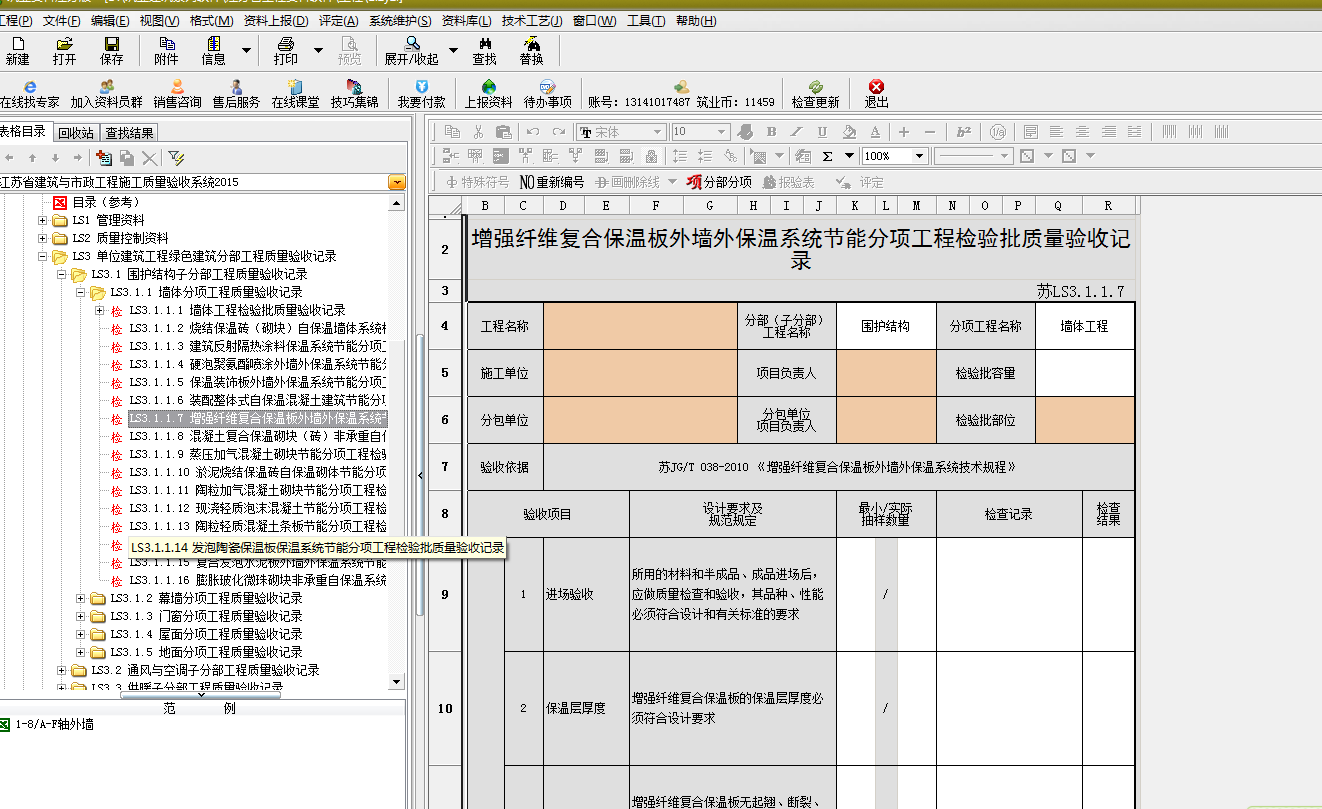Click the 退出 exit button

tap(876, 94)
